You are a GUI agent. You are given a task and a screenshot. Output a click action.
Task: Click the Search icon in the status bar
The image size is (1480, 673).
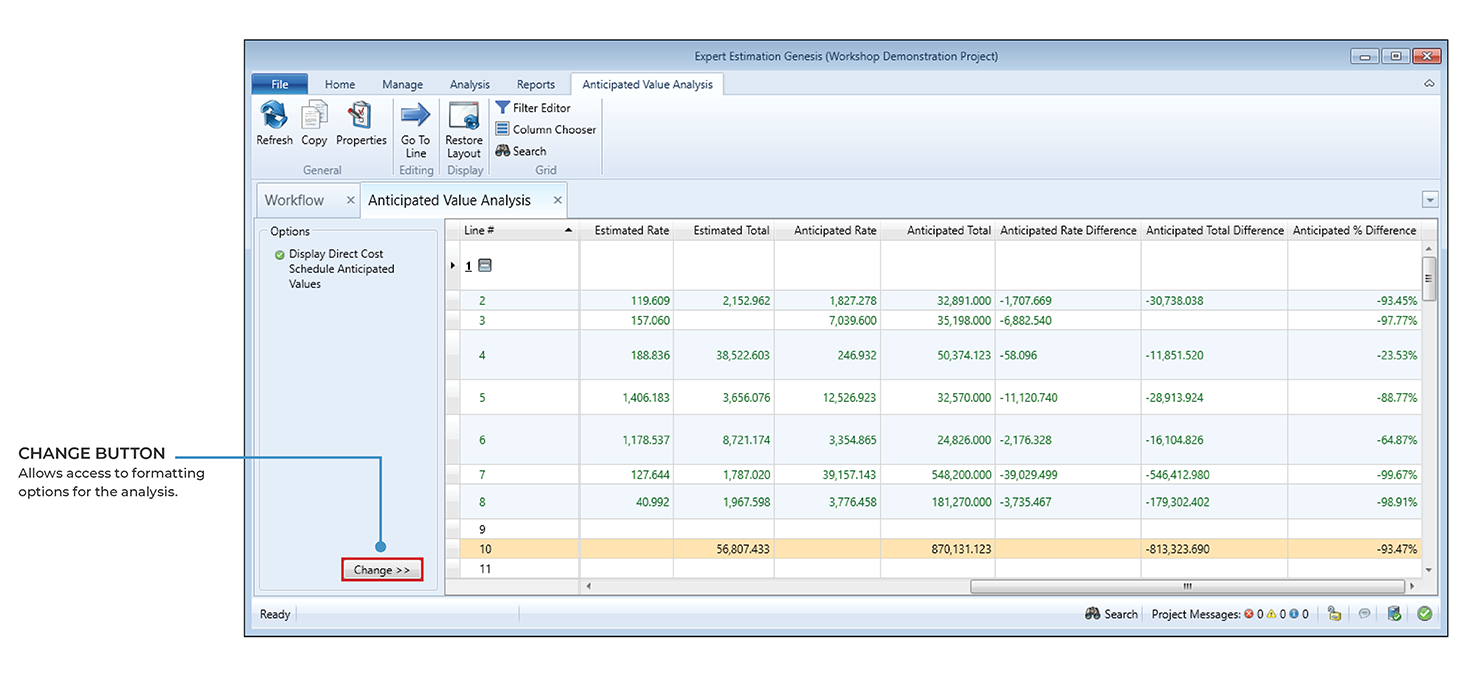point(1111,614)
